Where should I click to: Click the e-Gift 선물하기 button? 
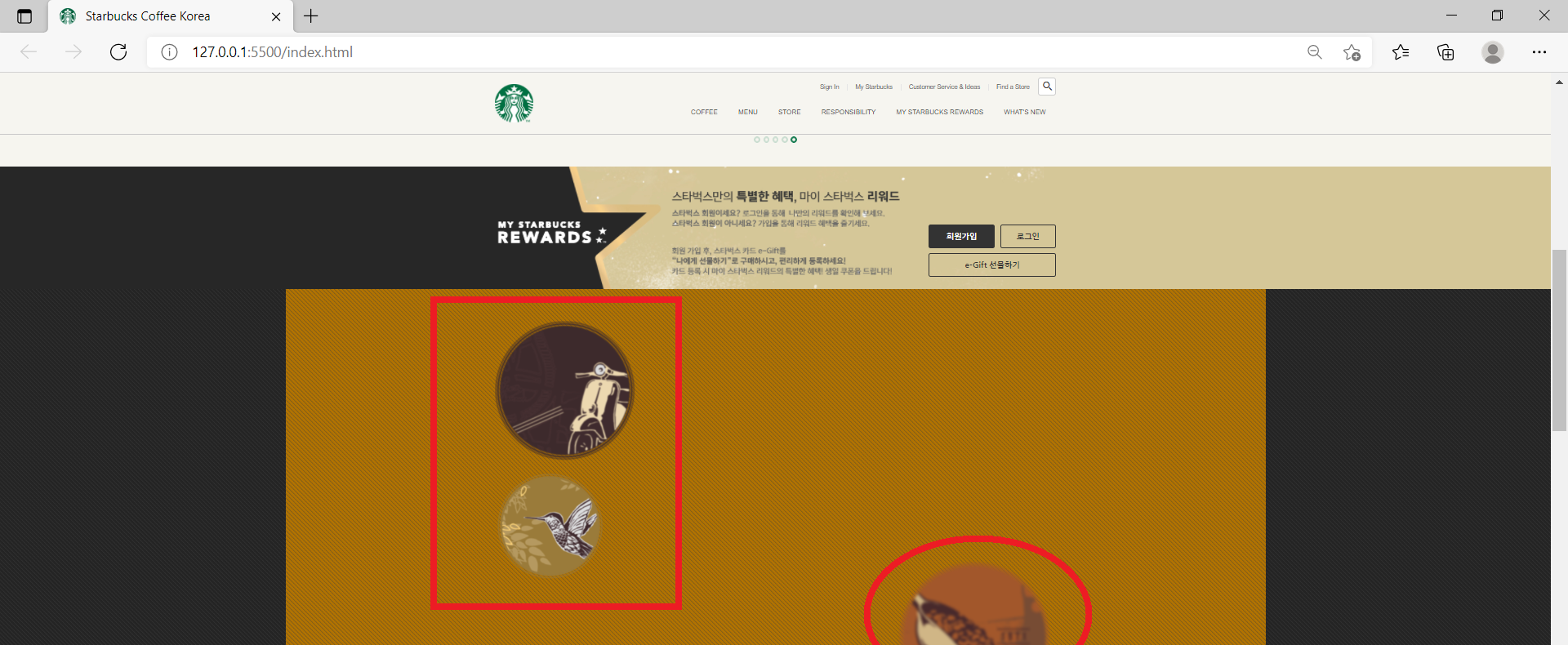pyautogui.click(x=992, y=265)
